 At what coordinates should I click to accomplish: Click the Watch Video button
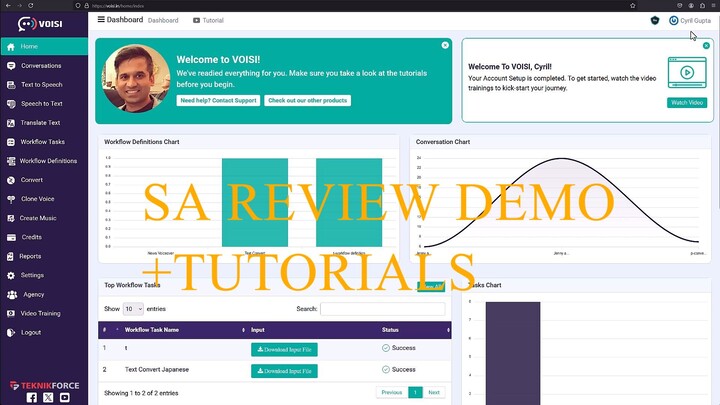tap(687, 102)
